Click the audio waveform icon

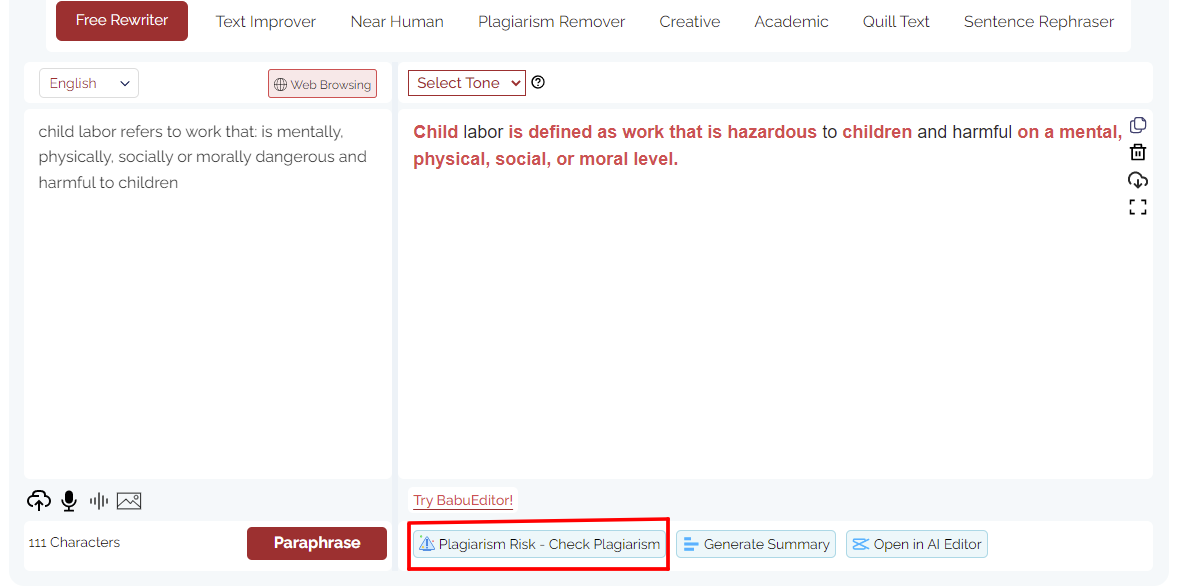[x=99, y=501]
